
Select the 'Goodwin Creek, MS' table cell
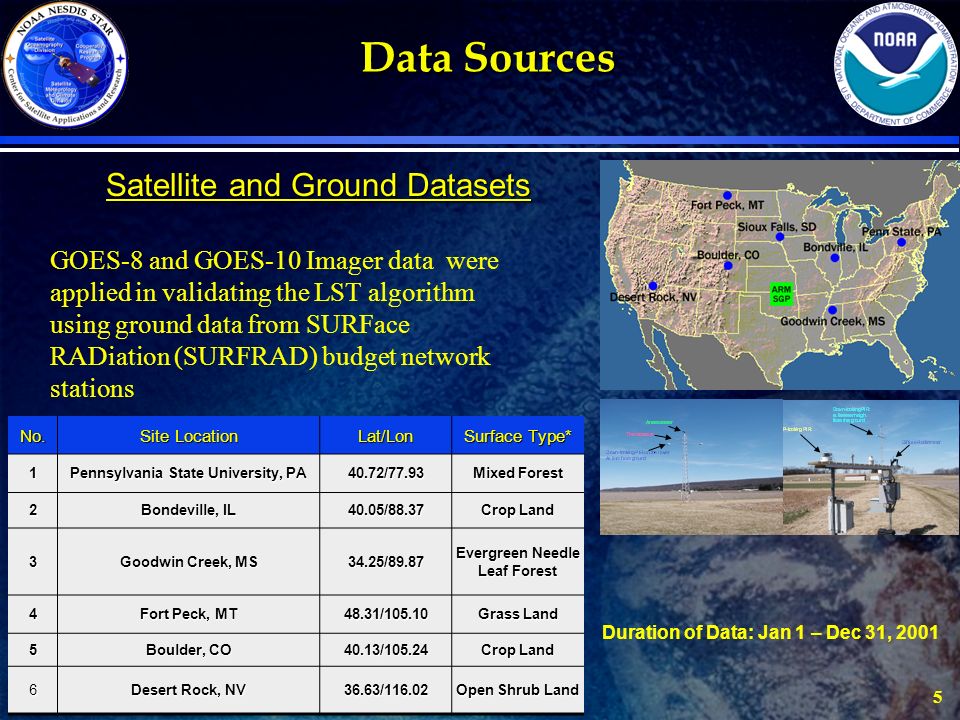[x=189, y=561]
